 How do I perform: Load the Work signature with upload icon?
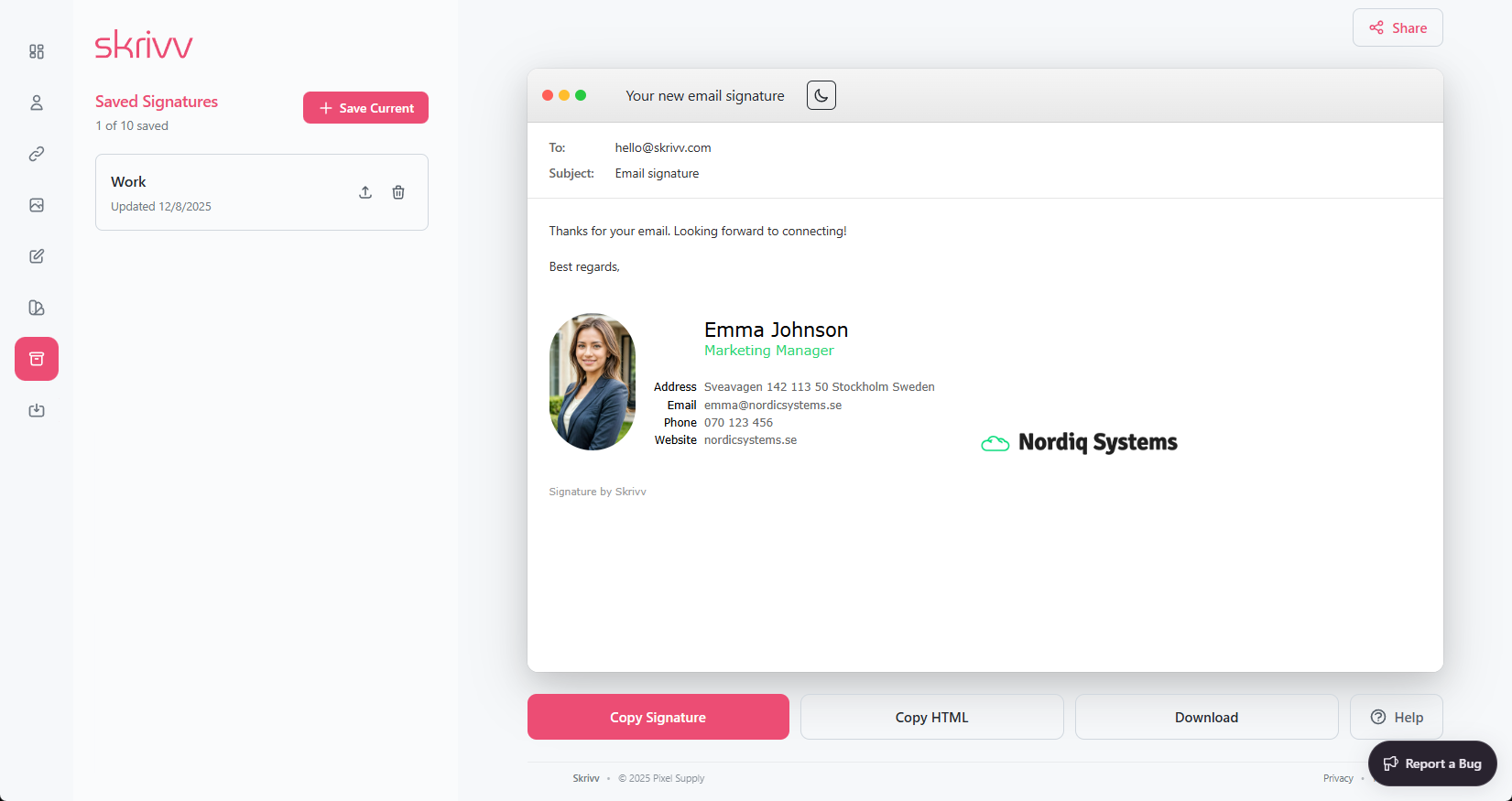[365, 192]
